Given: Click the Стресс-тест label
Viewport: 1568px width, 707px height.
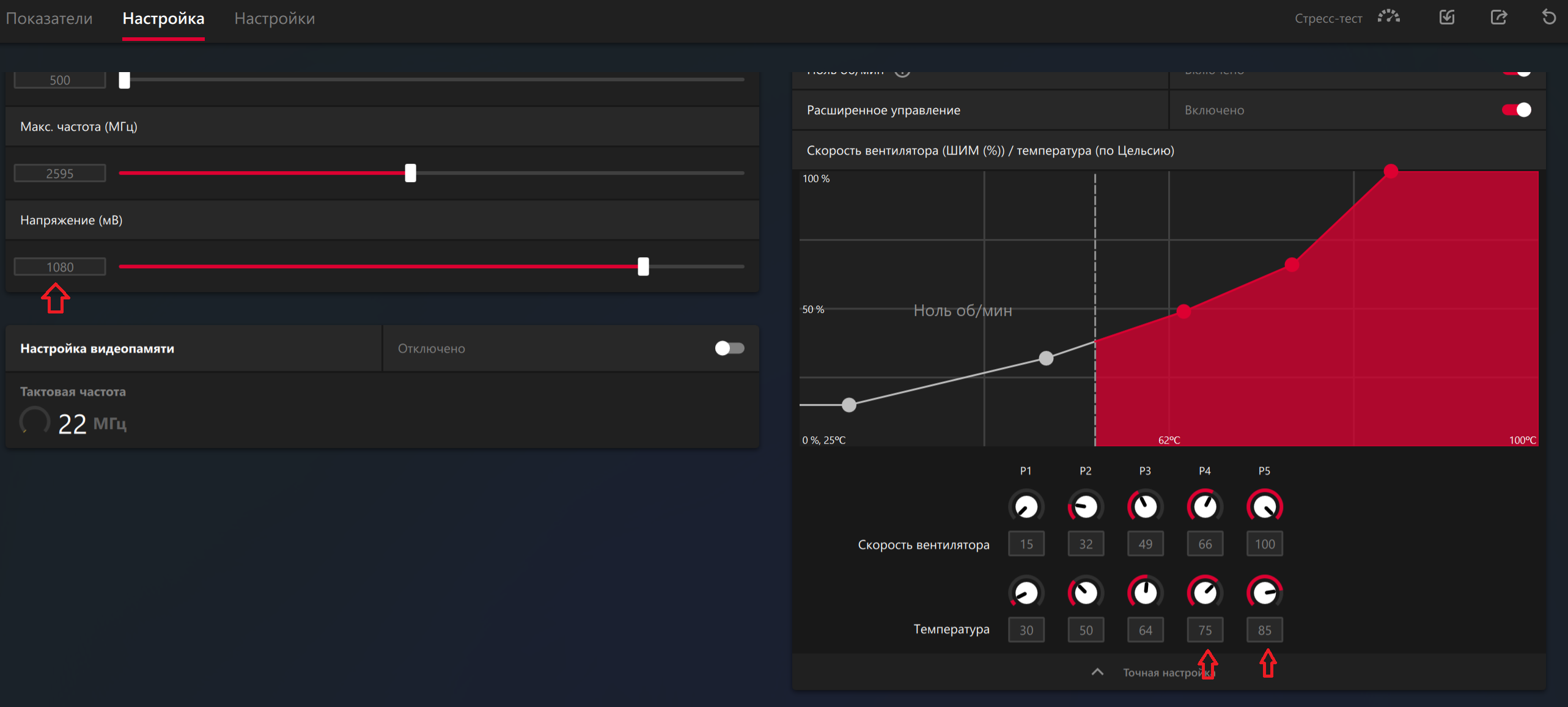Looking at the screenshot, I should 1328,18.
